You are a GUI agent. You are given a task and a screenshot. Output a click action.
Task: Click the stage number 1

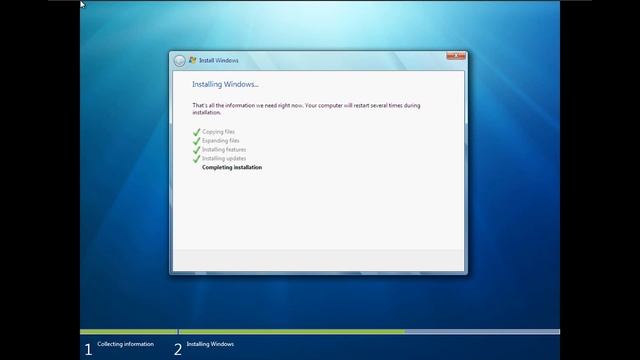coord(88,350)
